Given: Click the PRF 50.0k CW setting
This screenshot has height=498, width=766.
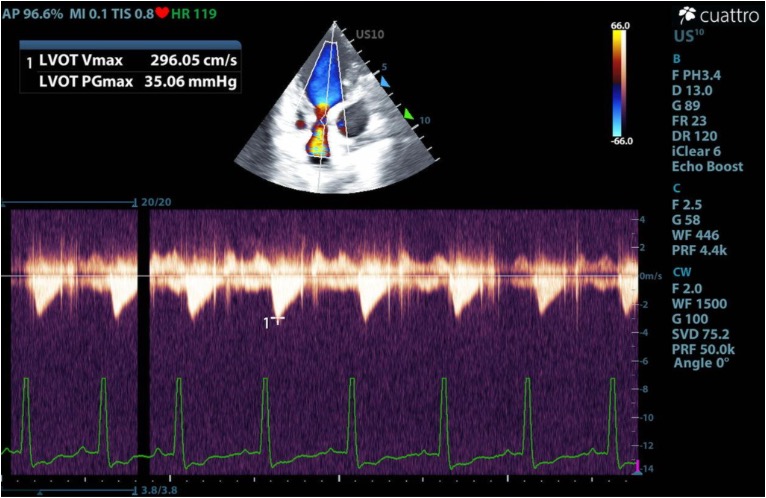Looking at the screenshot, I should click(x=703, y=349).
